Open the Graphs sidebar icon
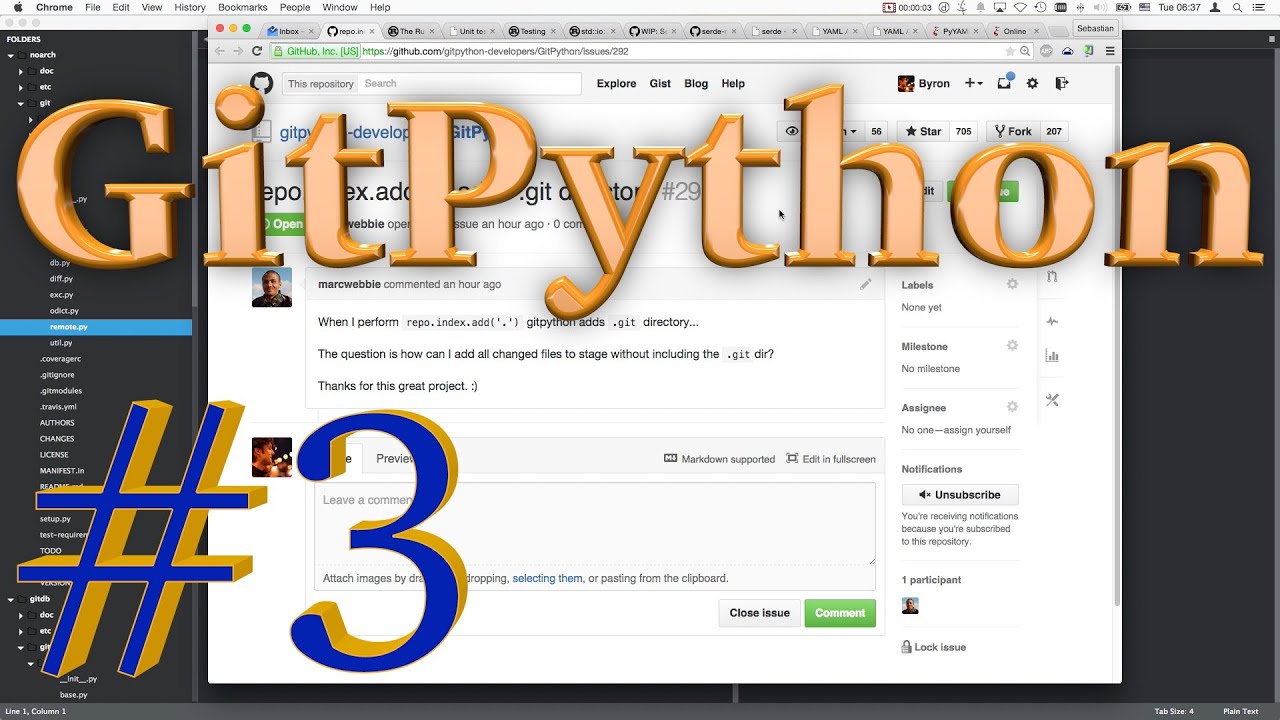Image resolution: width=1280 pixels, height=720 pixels. pyautogui.click(x=1052, y=355)
